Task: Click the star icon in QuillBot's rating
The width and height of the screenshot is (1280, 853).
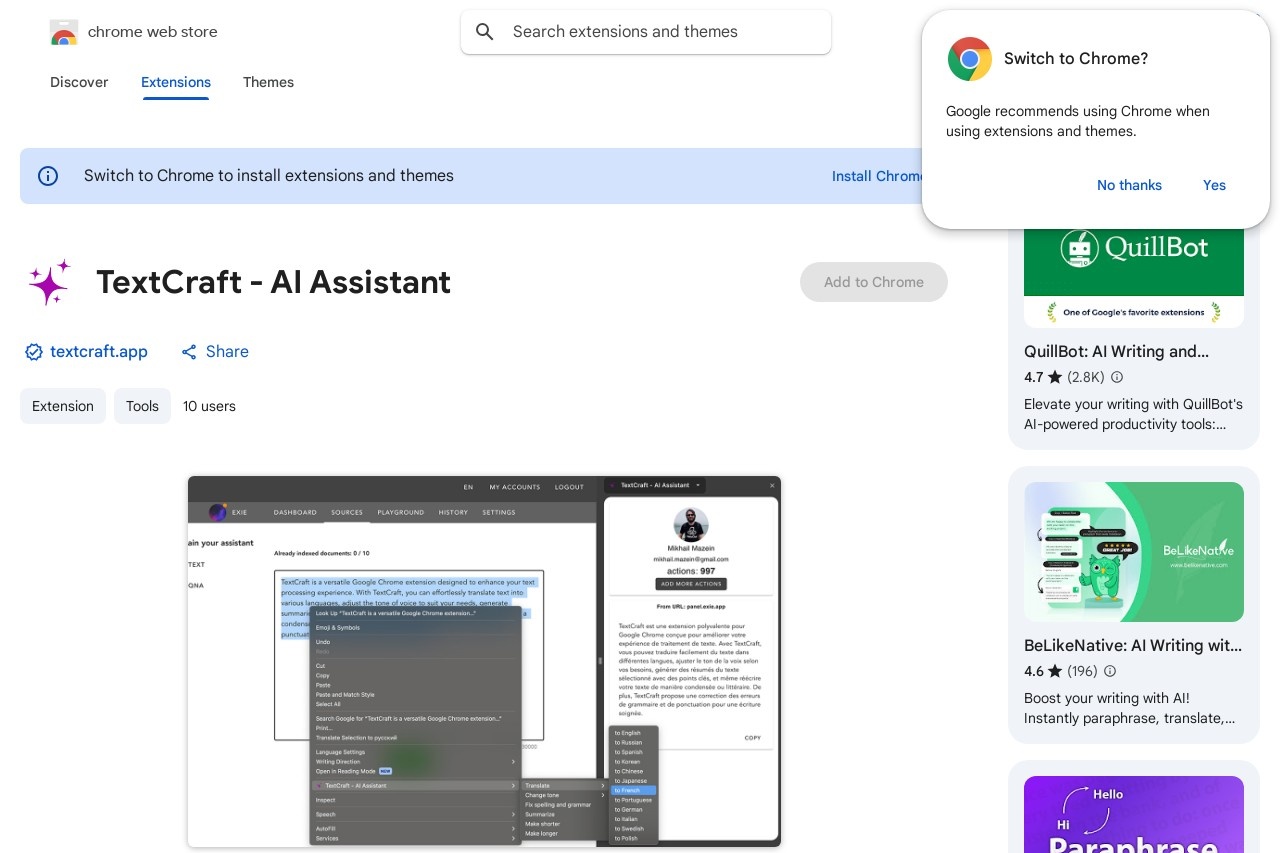Action: (x=1055, y=377)
